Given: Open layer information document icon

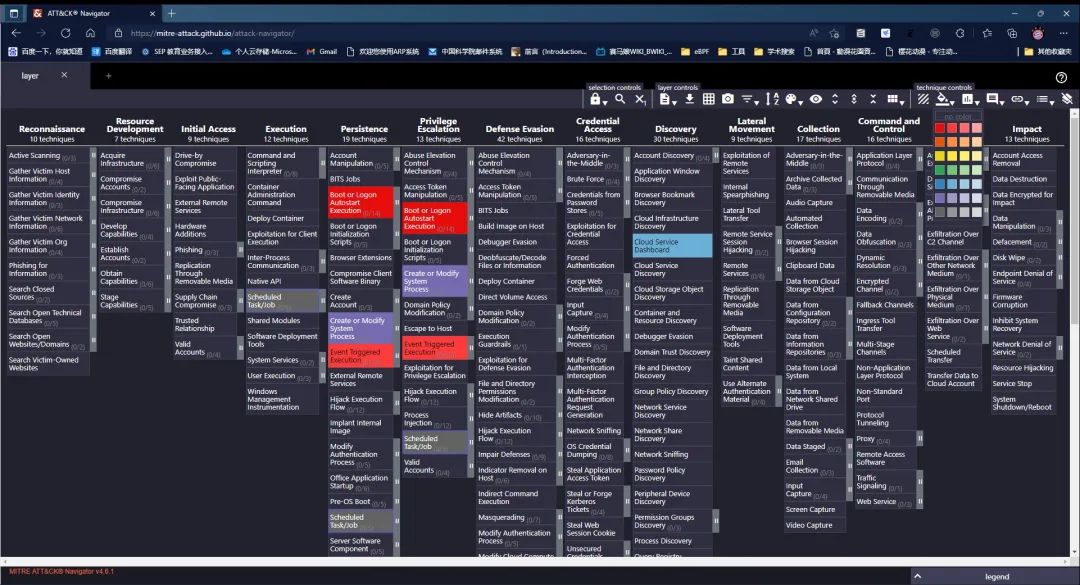Looking at the screenshot, I should point(666,100).
